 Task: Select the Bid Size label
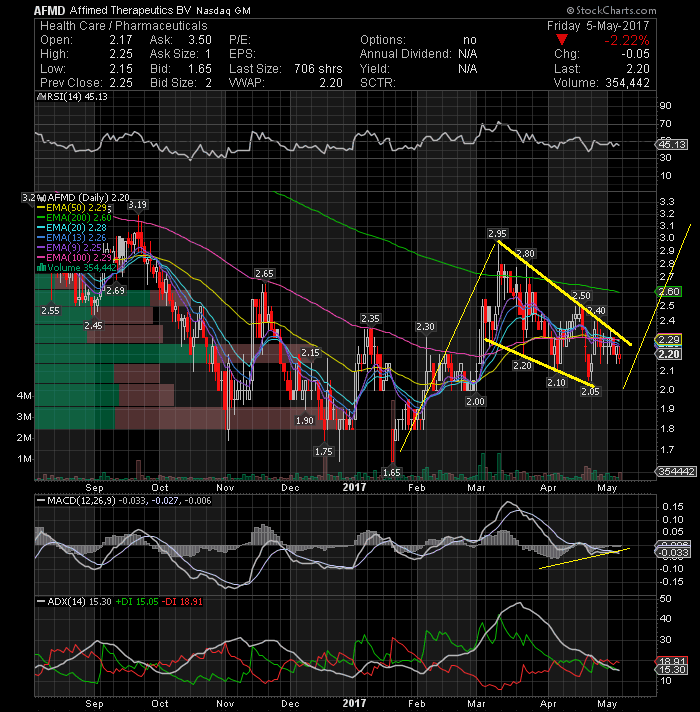point(173,83)
